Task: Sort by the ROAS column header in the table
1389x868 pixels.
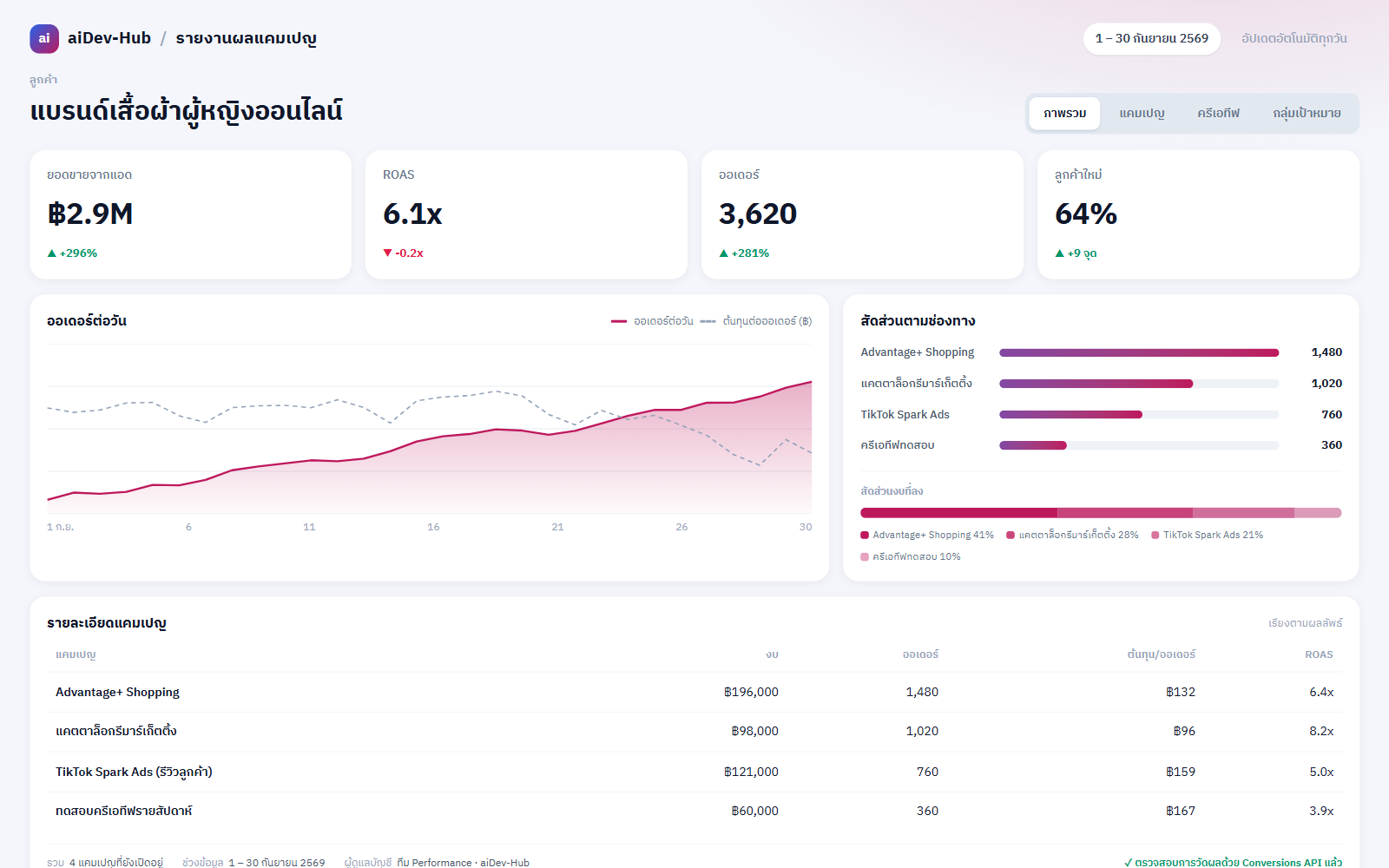Action: (x=1319, y=654)
